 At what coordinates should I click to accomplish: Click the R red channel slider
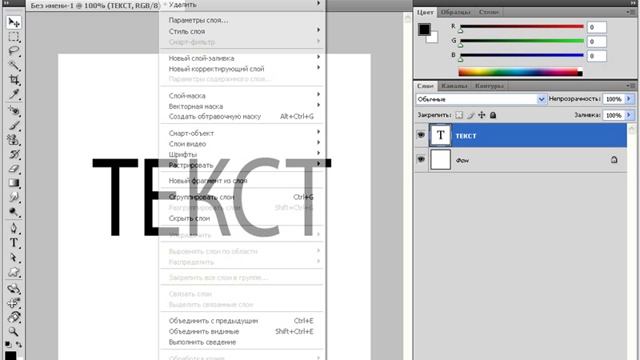click(x=522, y=27)
